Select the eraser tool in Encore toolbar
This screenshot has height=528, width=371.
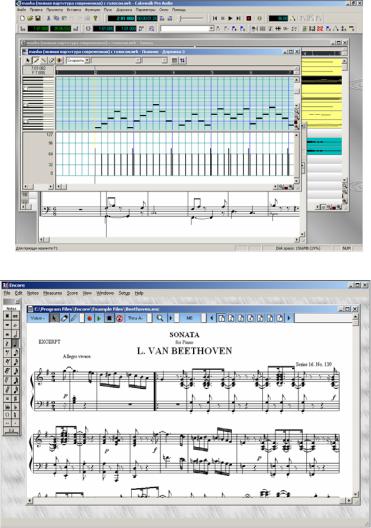[x=64, y=318]
